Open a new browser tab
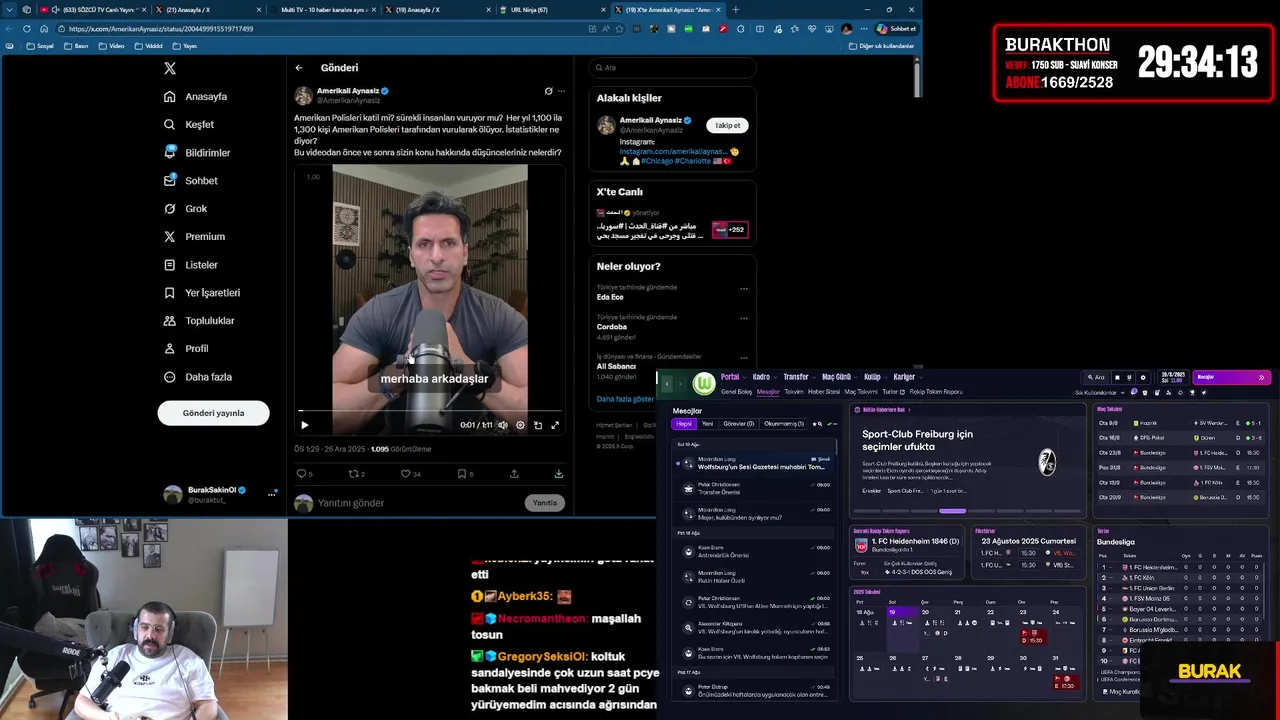1280x720 pixels. [735, 10]
